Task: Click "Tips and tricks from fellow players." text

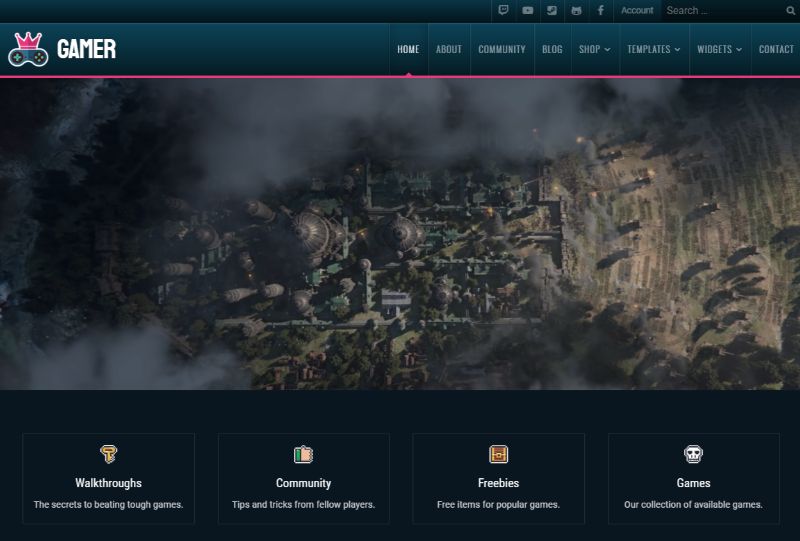Action: [304, 505]
